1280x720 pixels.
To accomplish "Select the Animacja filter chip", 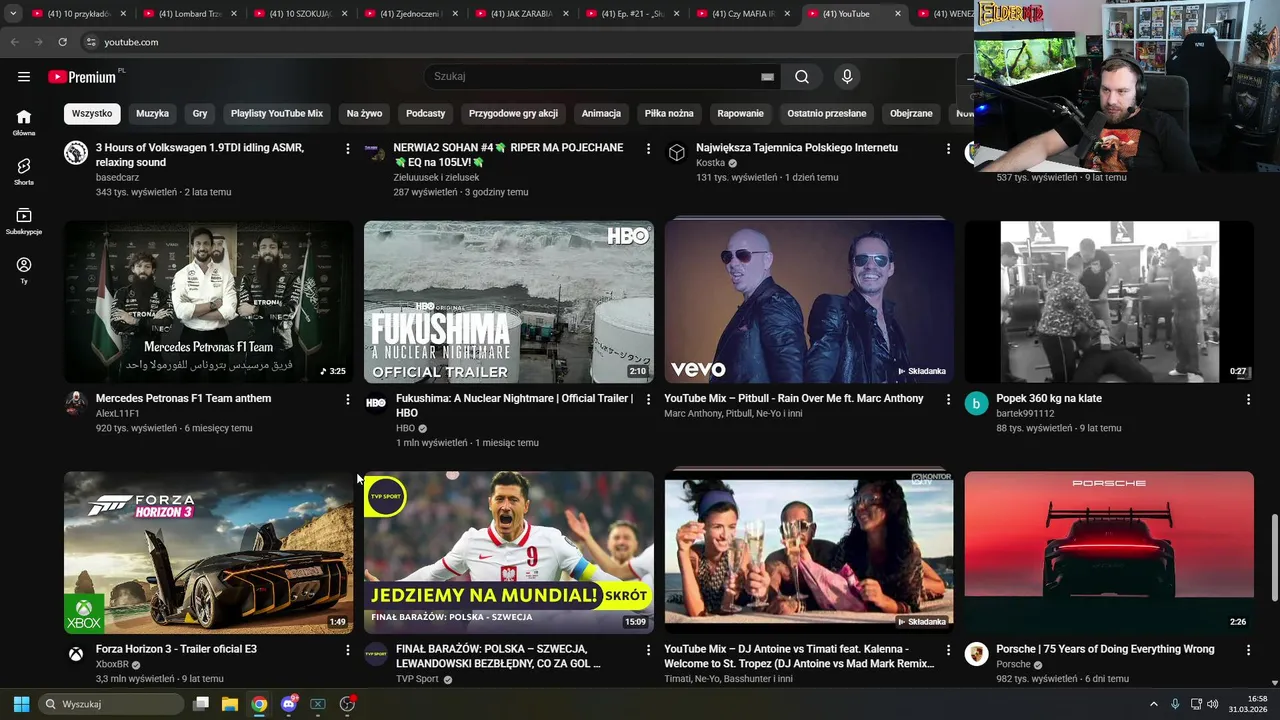I will pyautogui.click(x=601, y=114).
